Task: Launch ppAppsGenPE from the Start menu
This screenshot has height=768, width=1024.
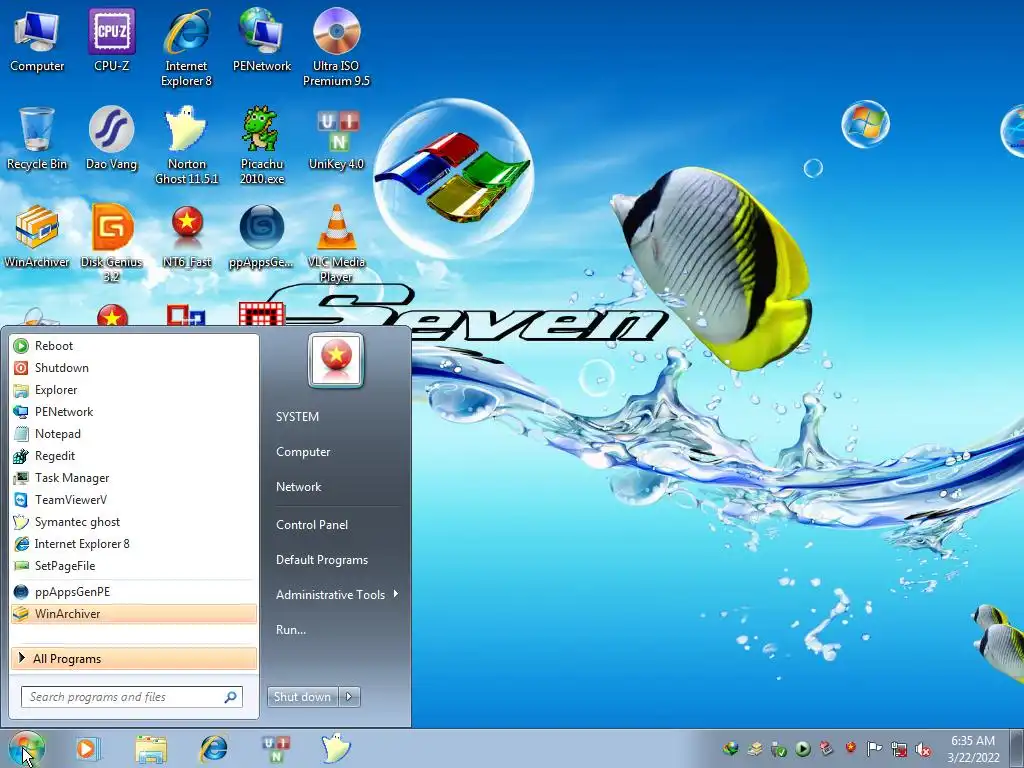Action: pos(134,592)
